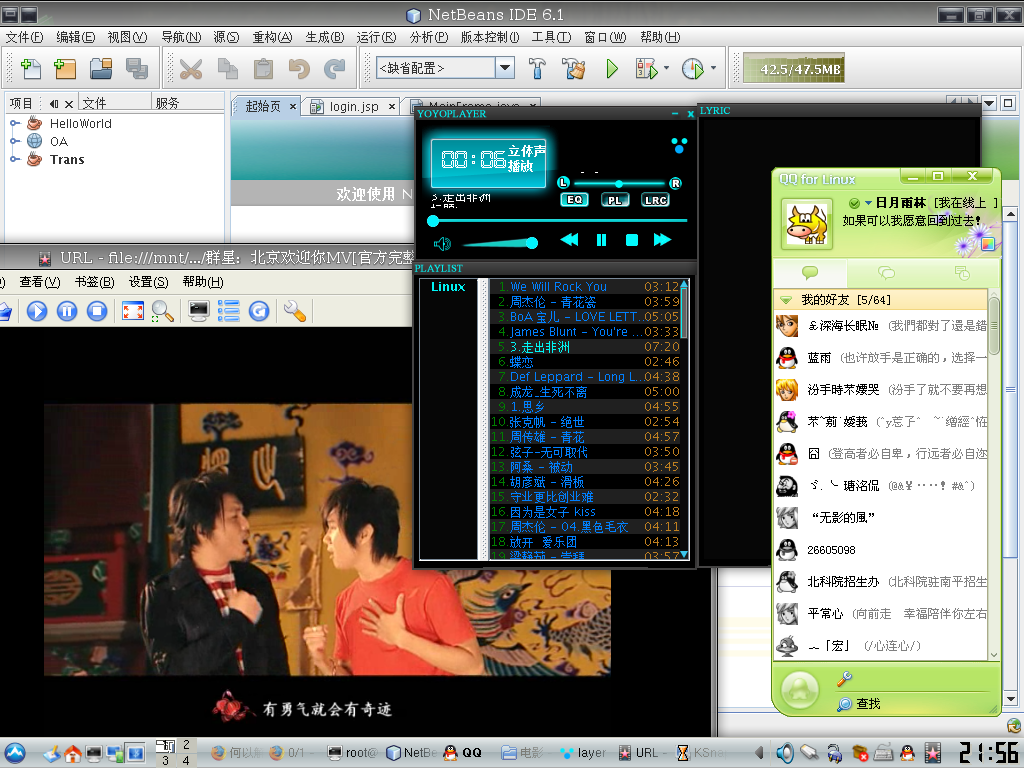Click the Undo arrow in NetBeans toolbar
The height and width of the screenshot is (768, 1024).
[x=299, y=68]
